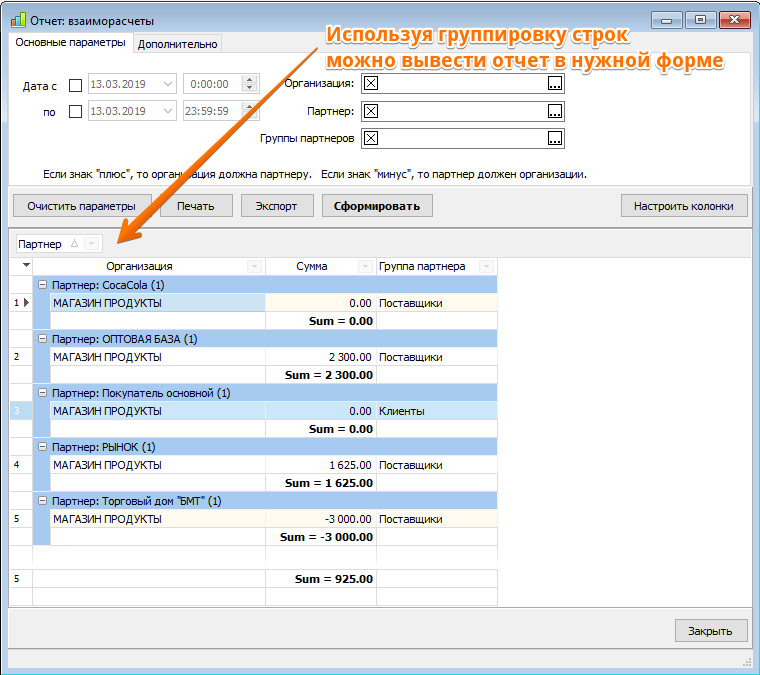Open the 'Дата с' date dropdown
The height and width of the screenshot is (675, 760).
coord(168,84)
